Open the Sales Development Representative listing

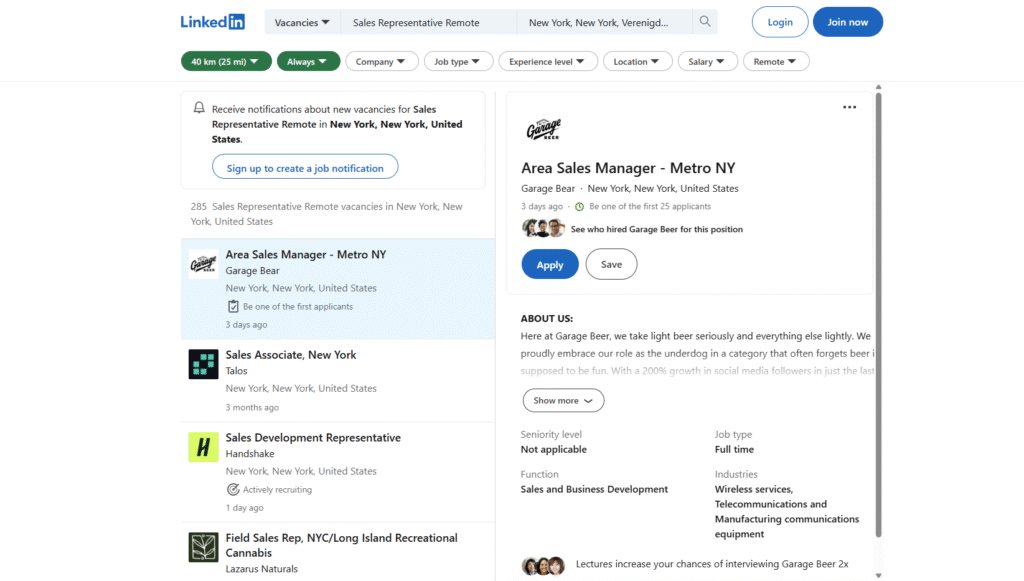(x=338, y=472)
